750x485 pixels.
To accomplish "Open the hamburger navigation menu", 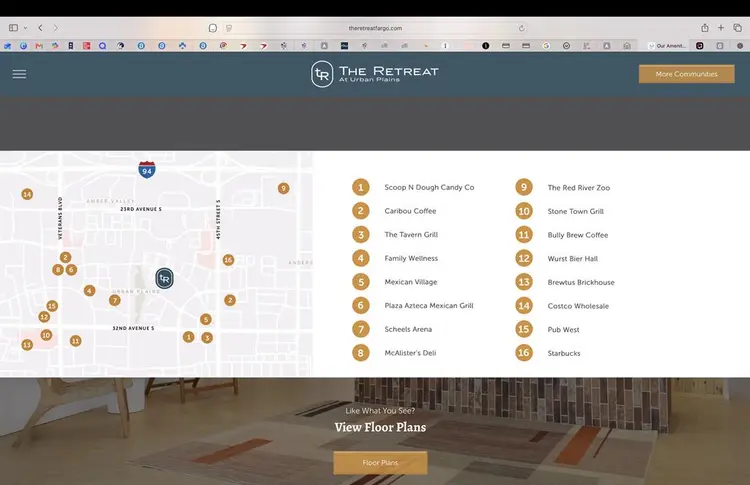I will pos(19,74).
